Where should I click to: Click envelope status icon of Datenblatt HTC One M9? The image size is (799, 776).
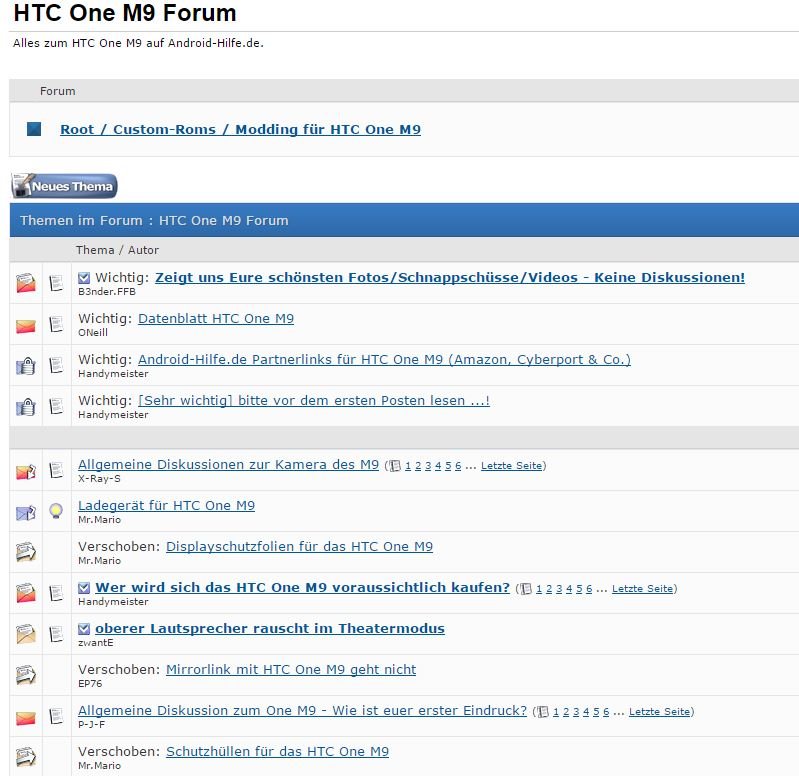tap(25, 326)
